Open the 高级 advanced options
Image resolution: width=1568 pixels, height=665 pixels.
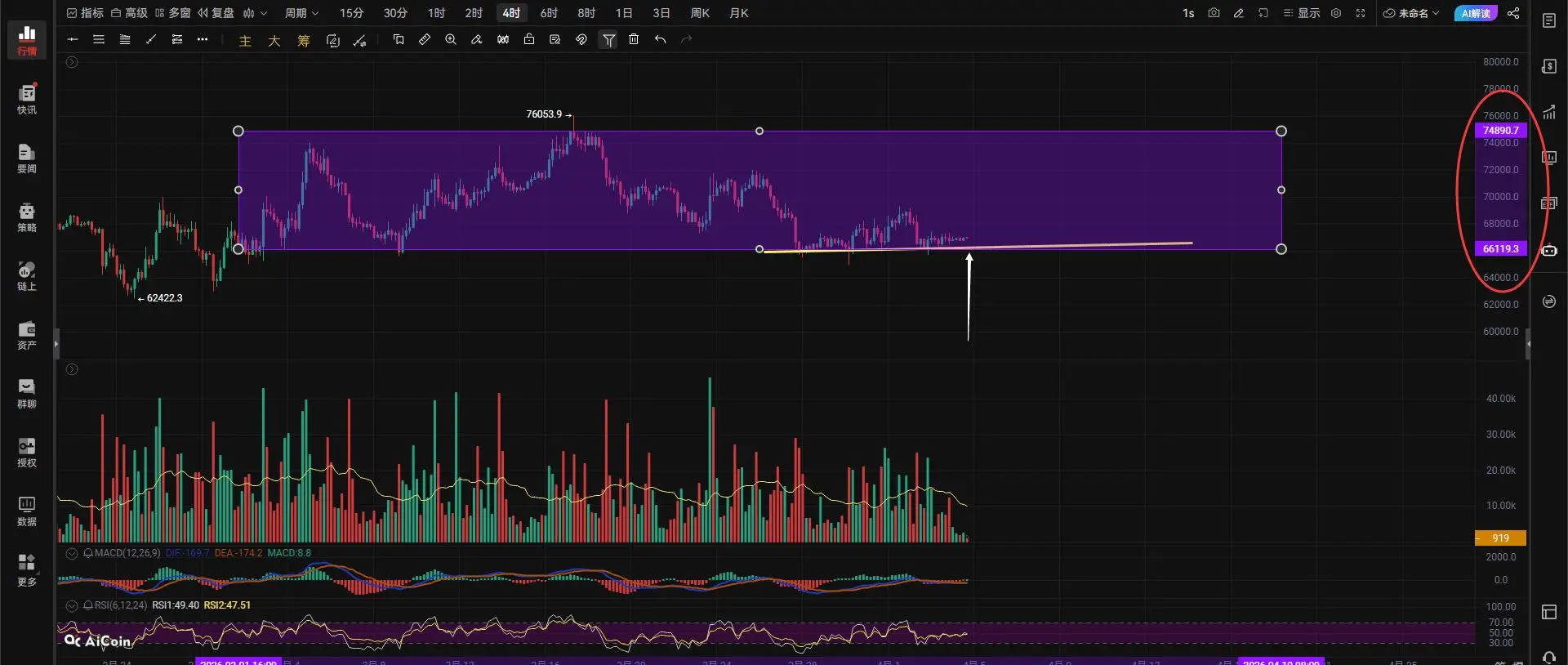click(x=129, y=13)
